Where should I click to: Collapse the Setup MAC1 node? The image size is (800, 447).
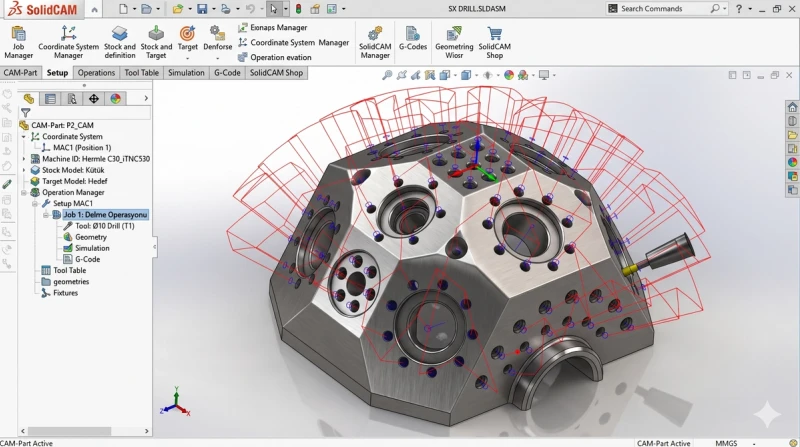tap(35, 204)
